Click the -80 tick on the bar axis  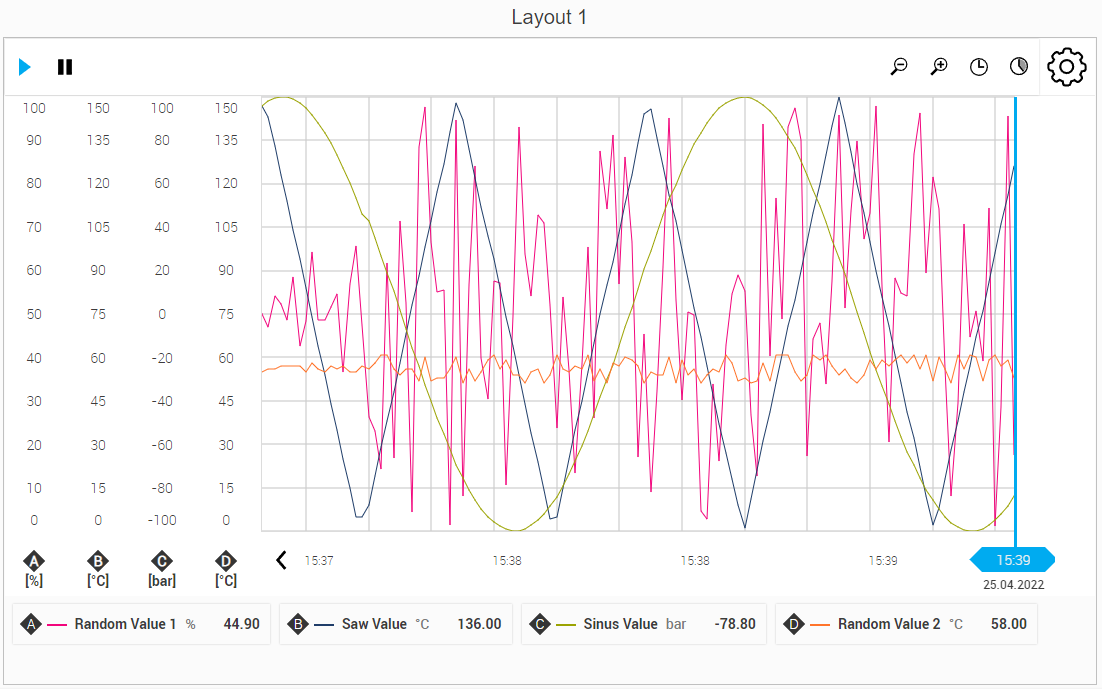[162, 488]
